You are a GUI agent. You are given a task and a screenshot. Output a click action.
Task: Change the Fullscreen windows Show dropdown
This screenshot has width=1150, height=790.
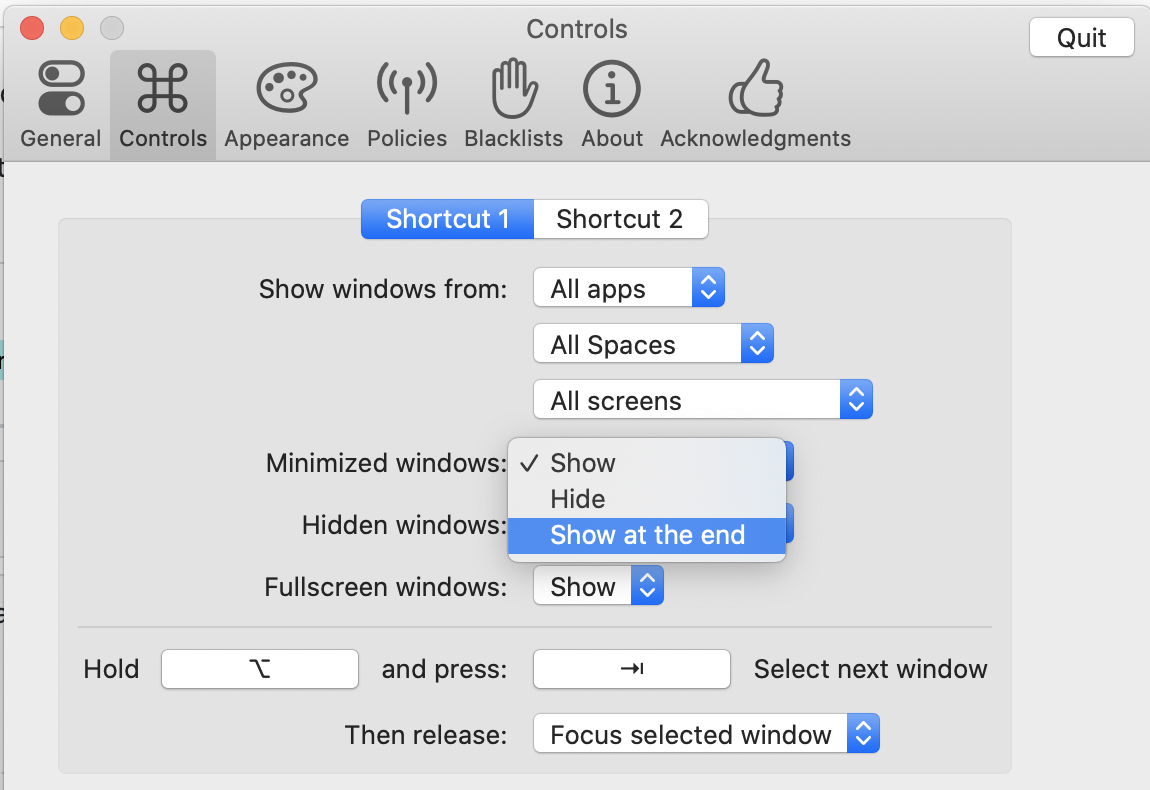[597, 586]
